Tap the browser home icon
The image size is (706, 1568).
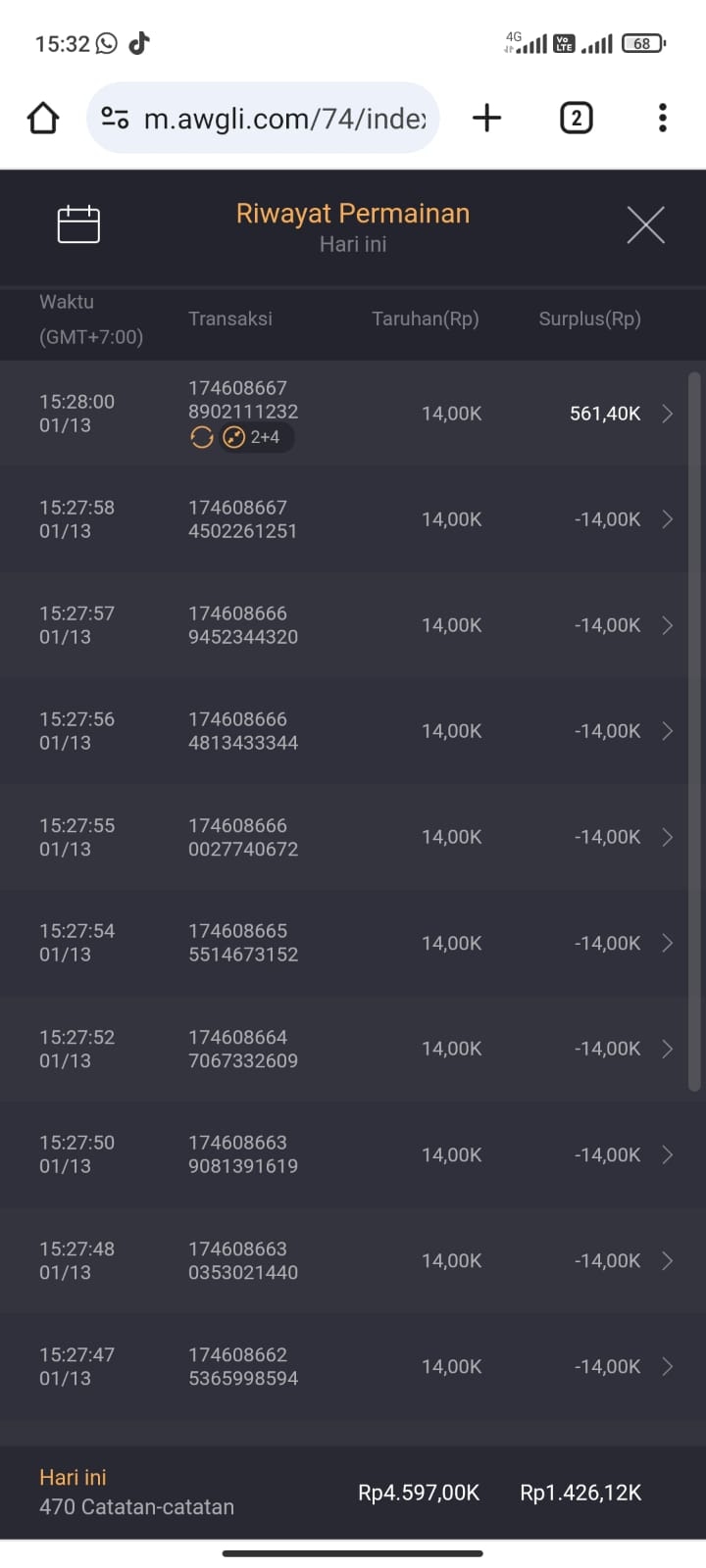[43, 119]
